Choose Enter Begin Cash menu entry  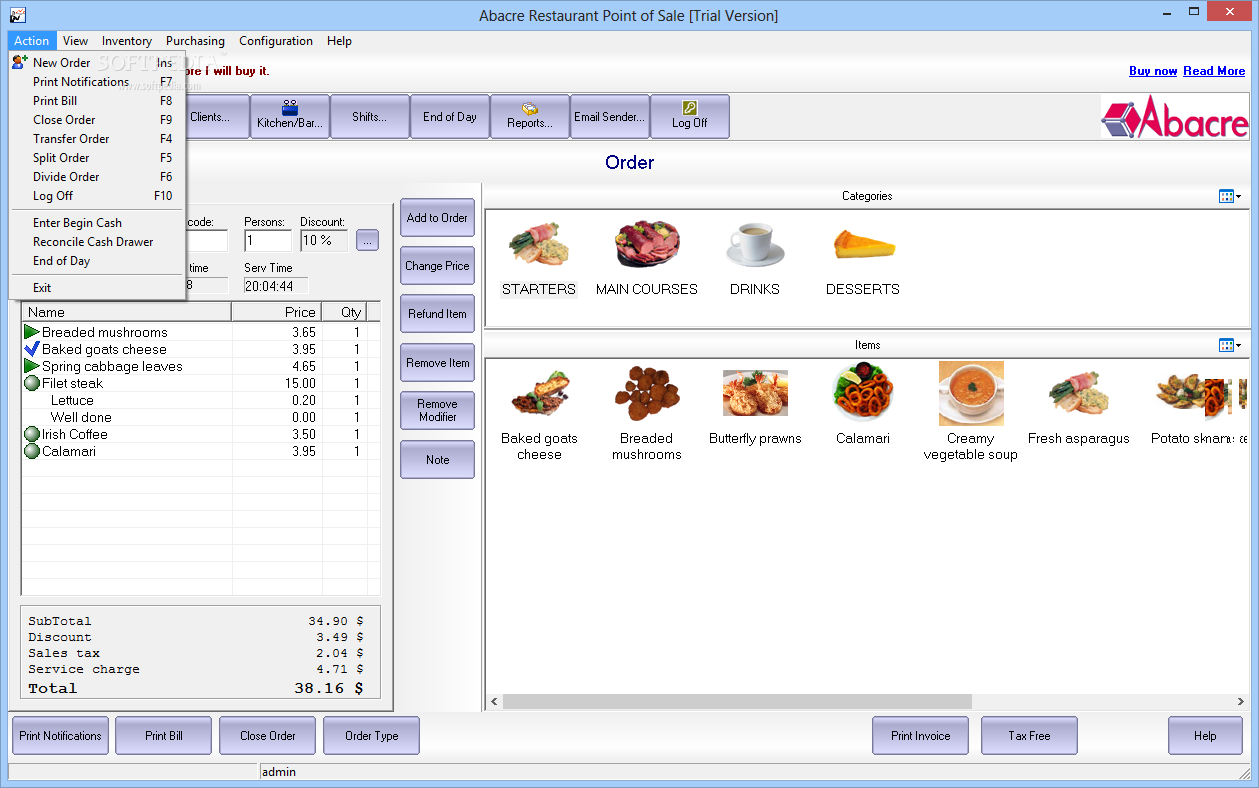[96, 223]
